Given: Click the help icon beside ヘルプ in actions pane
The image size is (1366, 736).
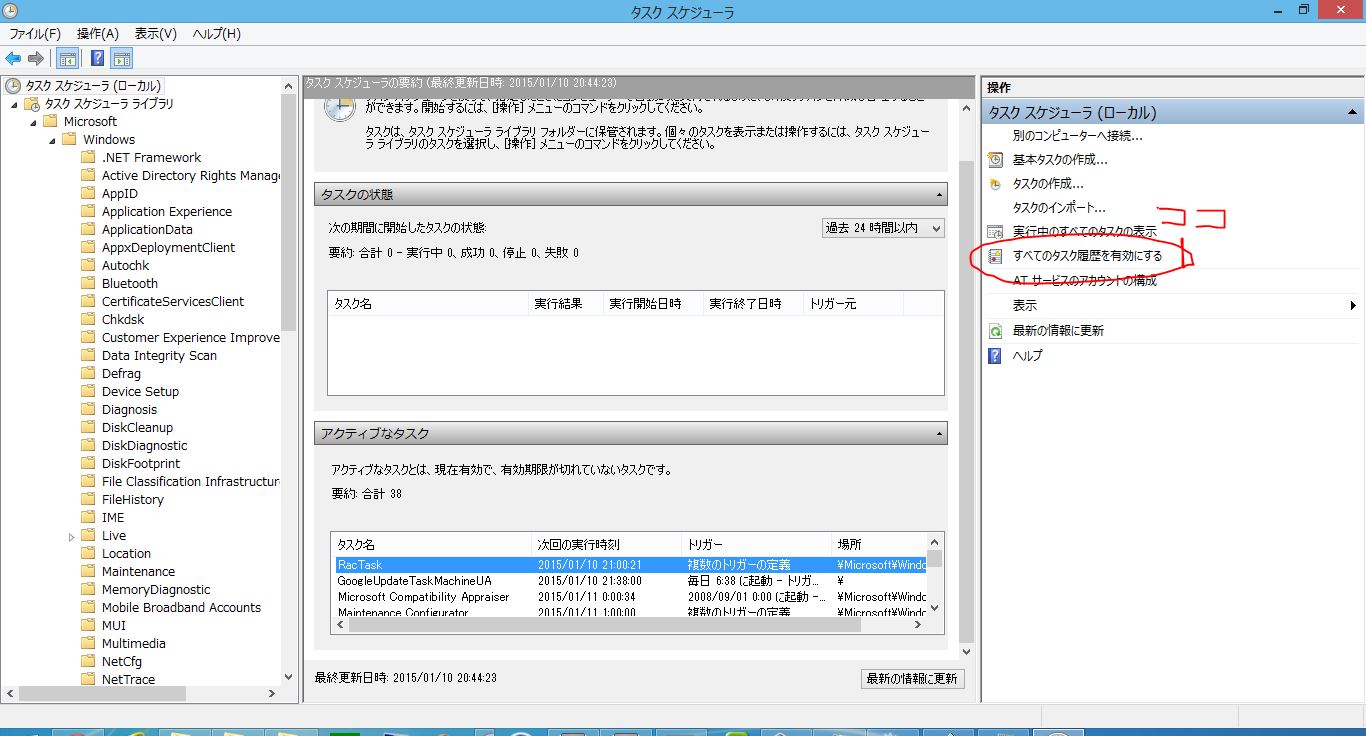Looking at the screenshot, I should coord(995,356).
